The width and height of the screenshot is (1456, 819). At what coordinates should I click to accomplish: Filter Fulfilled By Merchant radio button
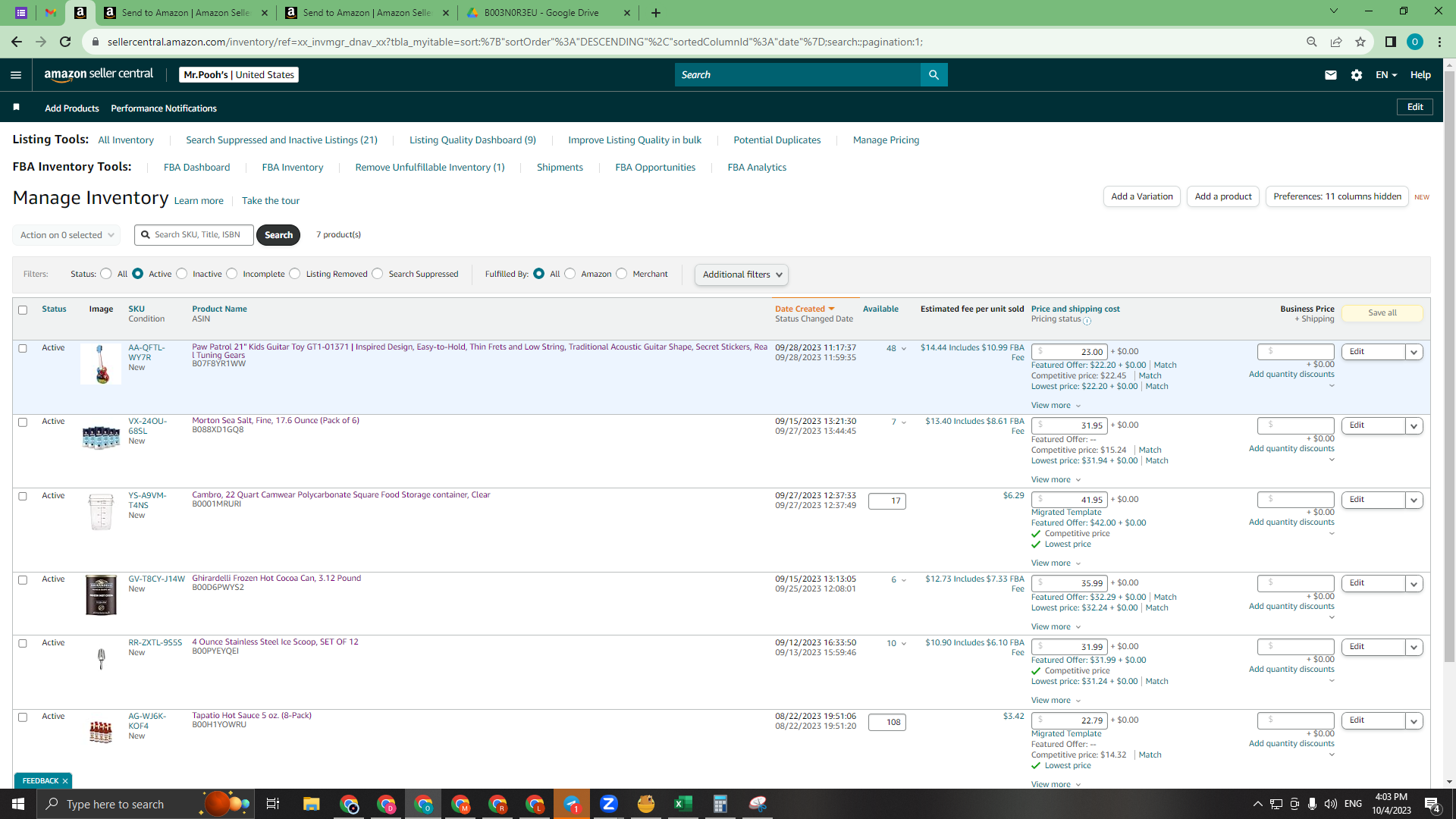click(622, 274)
